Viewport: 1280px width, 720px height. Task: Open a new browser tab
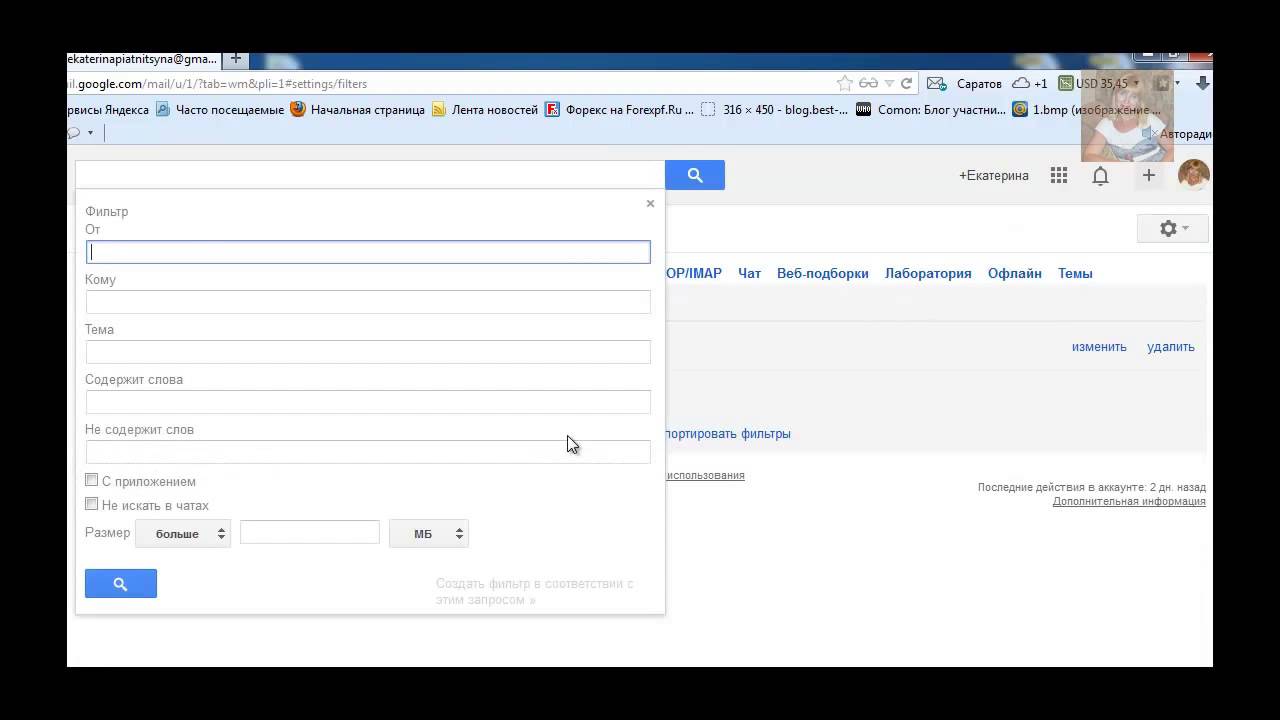[236, 59]
